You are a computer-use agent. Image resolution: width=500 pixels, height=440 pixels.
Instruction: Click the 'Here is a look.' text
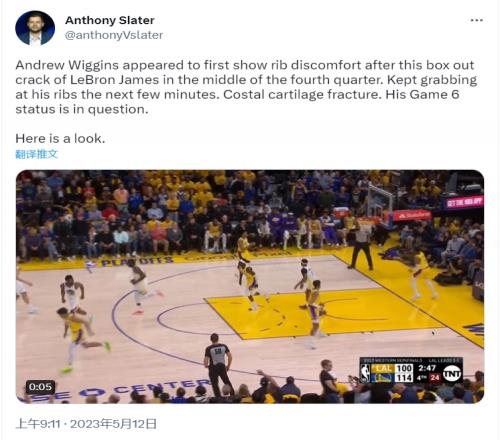[60, 139]
